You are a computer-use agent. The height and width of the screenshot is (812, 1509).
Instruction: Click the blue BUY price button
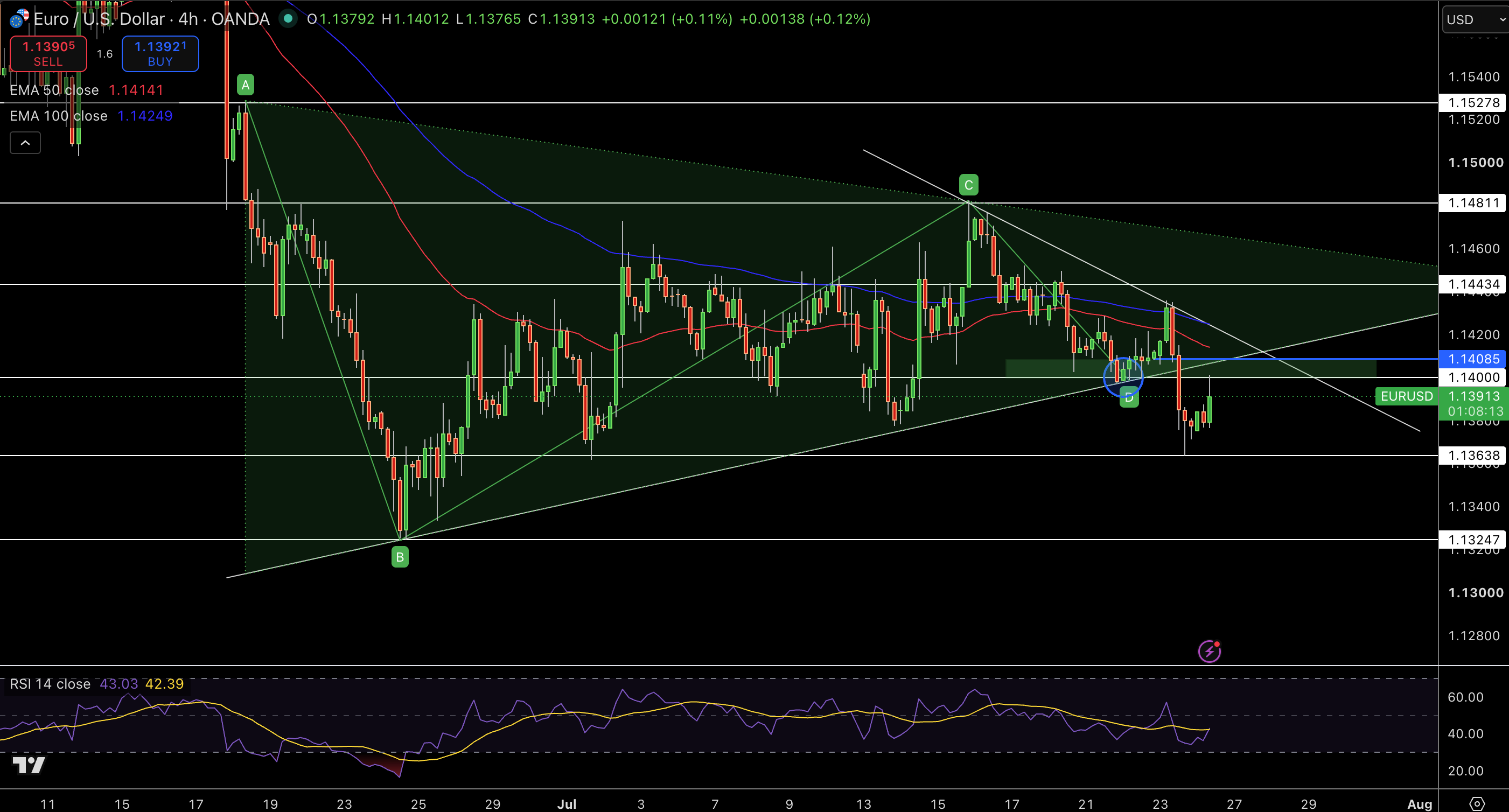tap(160, 53)
